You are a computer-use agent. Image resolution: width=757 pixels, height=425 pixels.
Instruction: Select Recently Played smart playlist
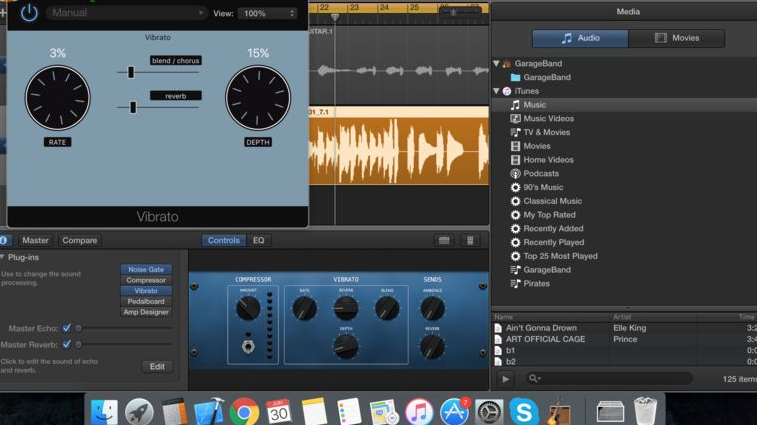(x=547, y=242)
